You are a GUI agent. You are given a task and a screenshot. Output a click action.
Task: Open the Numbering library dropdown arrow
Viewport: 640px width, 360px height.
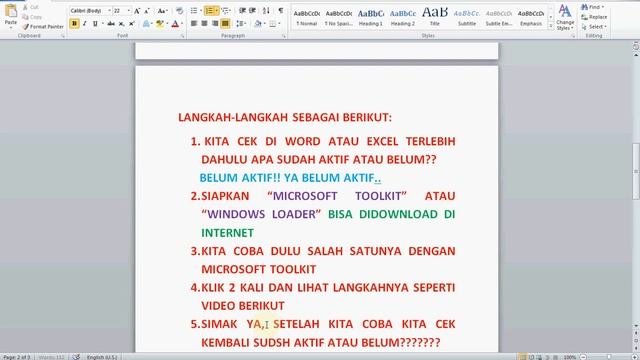(216, 11)
